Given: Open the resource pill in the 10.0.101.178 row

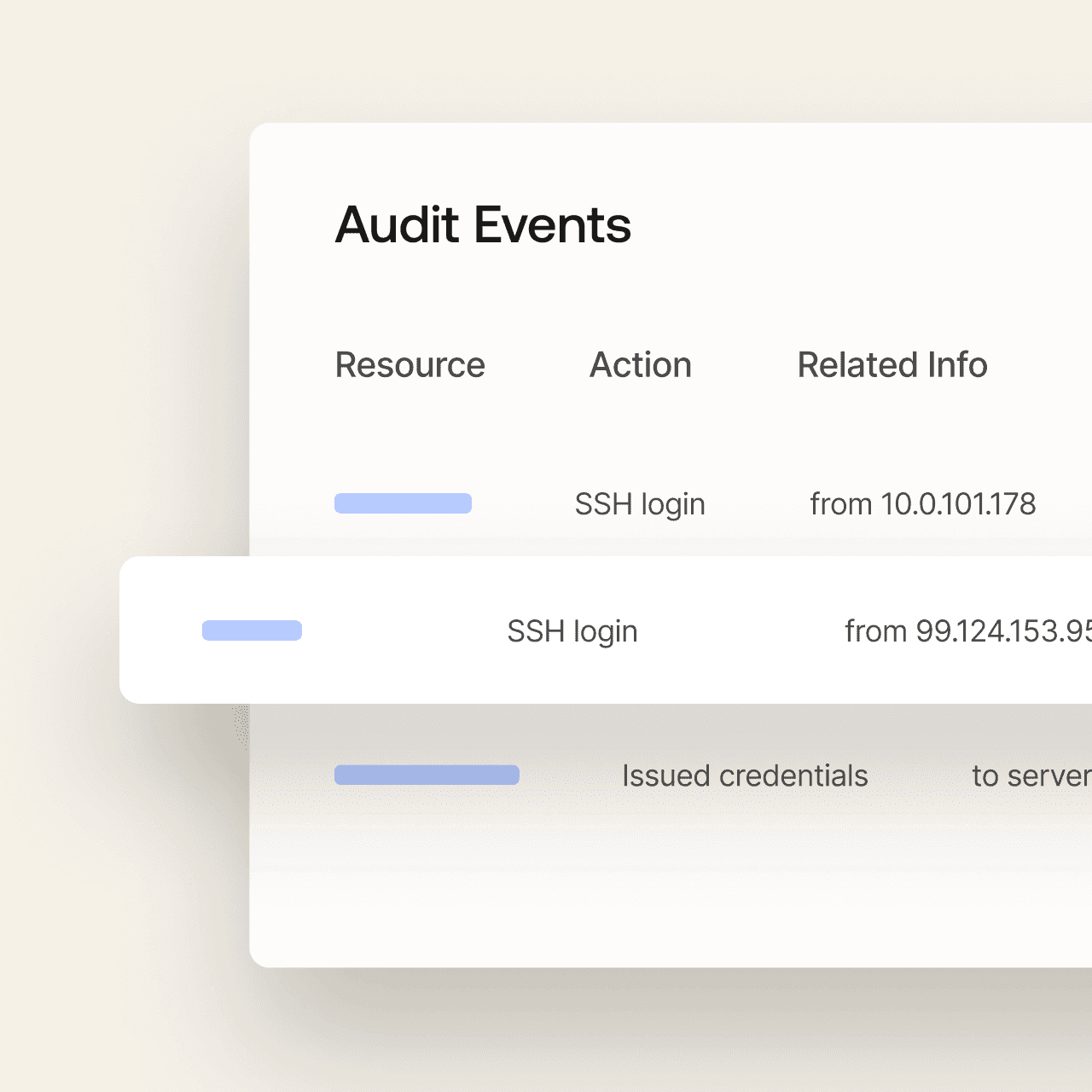Looking at the screenshot, I should [x=403, y=503].
